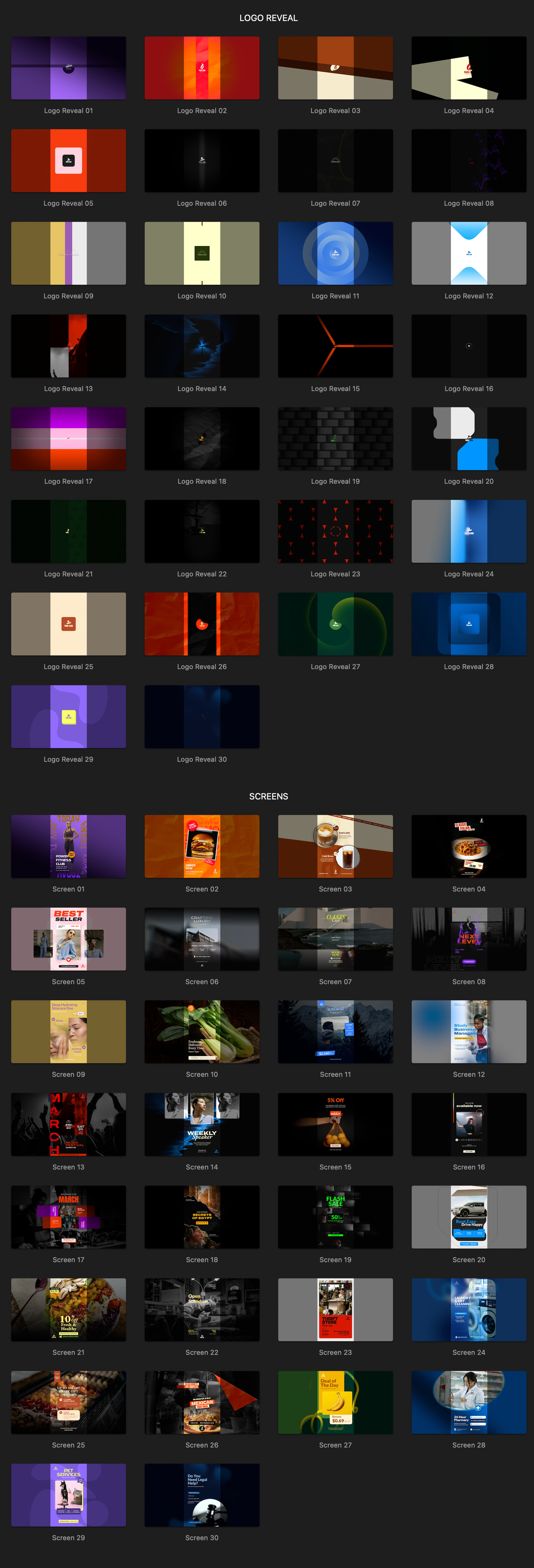
Task: Open the Logo Reveal 30 thumbnail
Action: 201,716
